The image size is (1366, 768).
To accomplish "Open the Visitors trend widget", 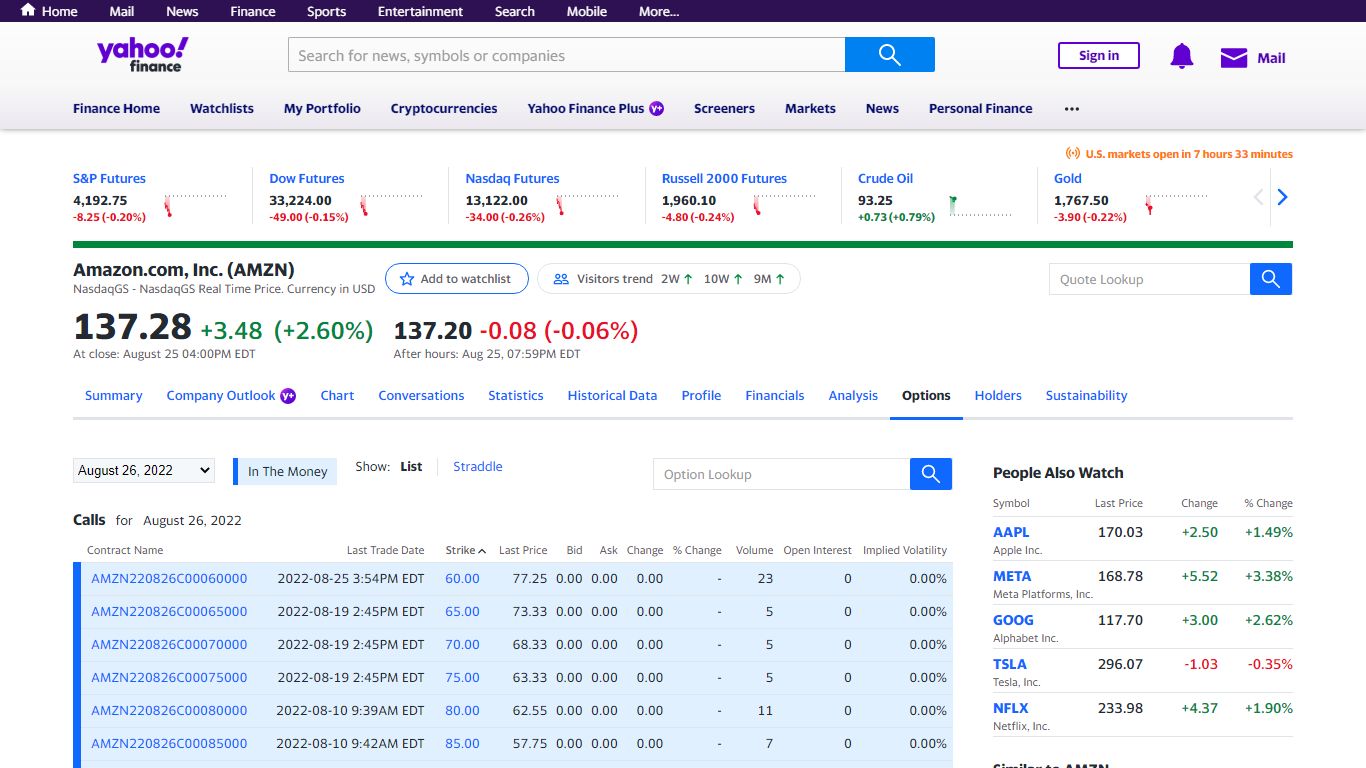I will [x=668, y=279].
